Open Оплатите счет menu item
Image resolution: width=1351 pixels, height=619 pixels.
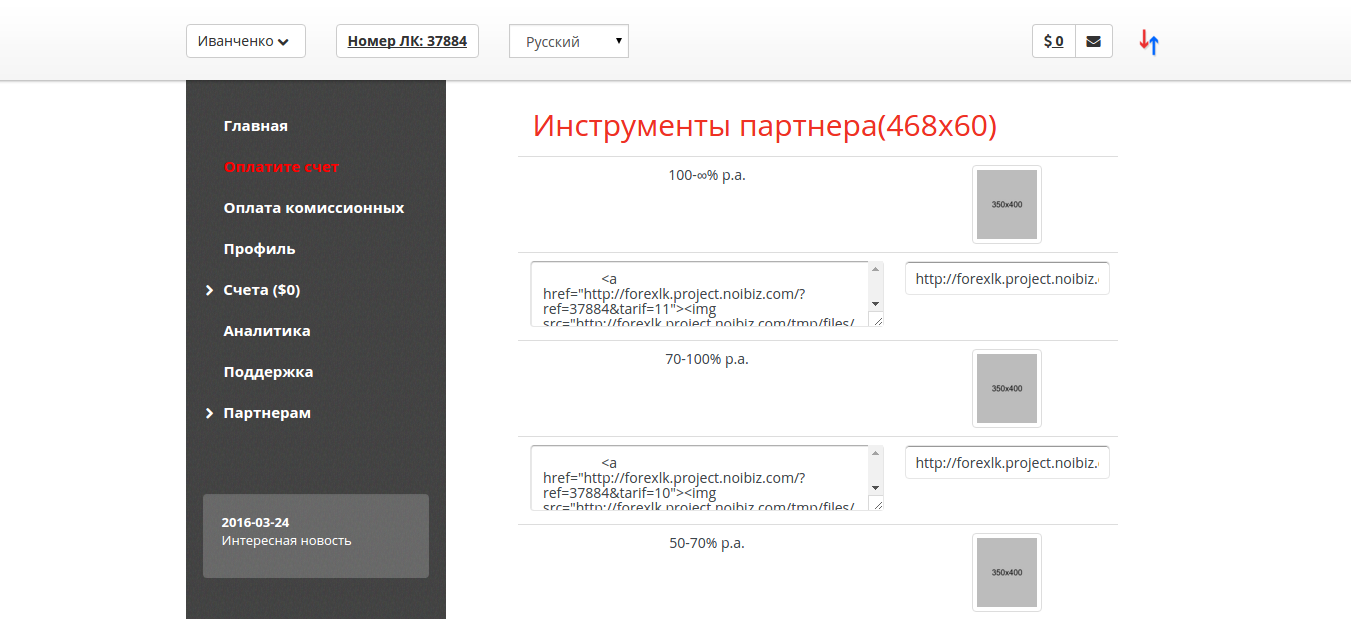point(282,167)
